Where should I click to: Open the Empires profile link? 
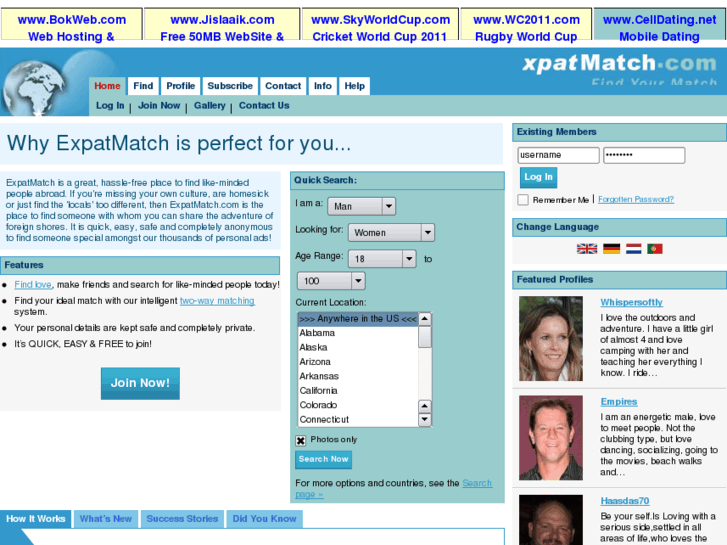(619, 402)
